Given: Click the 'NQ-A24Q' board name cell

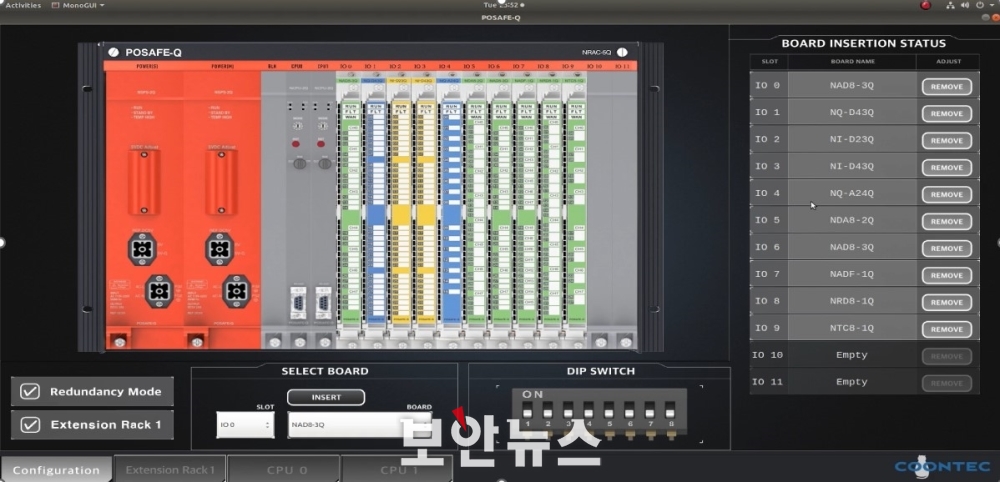Looking at the screenshot, I should pyautogui.click(x=852, y=193).
